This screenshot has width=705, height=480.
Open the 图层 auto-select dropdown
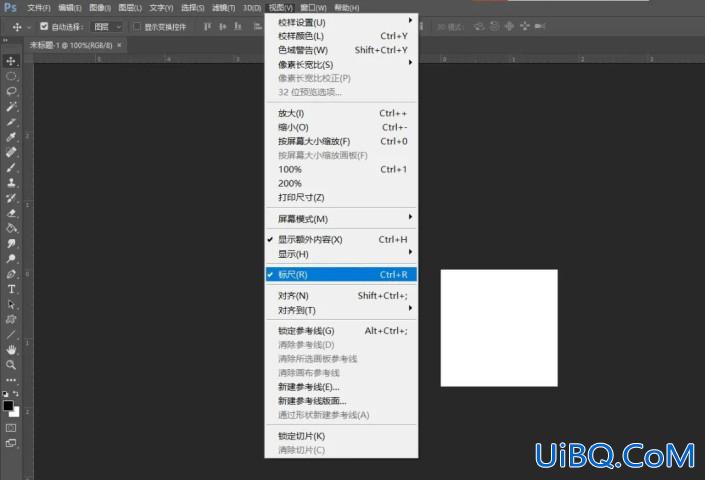tap(107, 27)
